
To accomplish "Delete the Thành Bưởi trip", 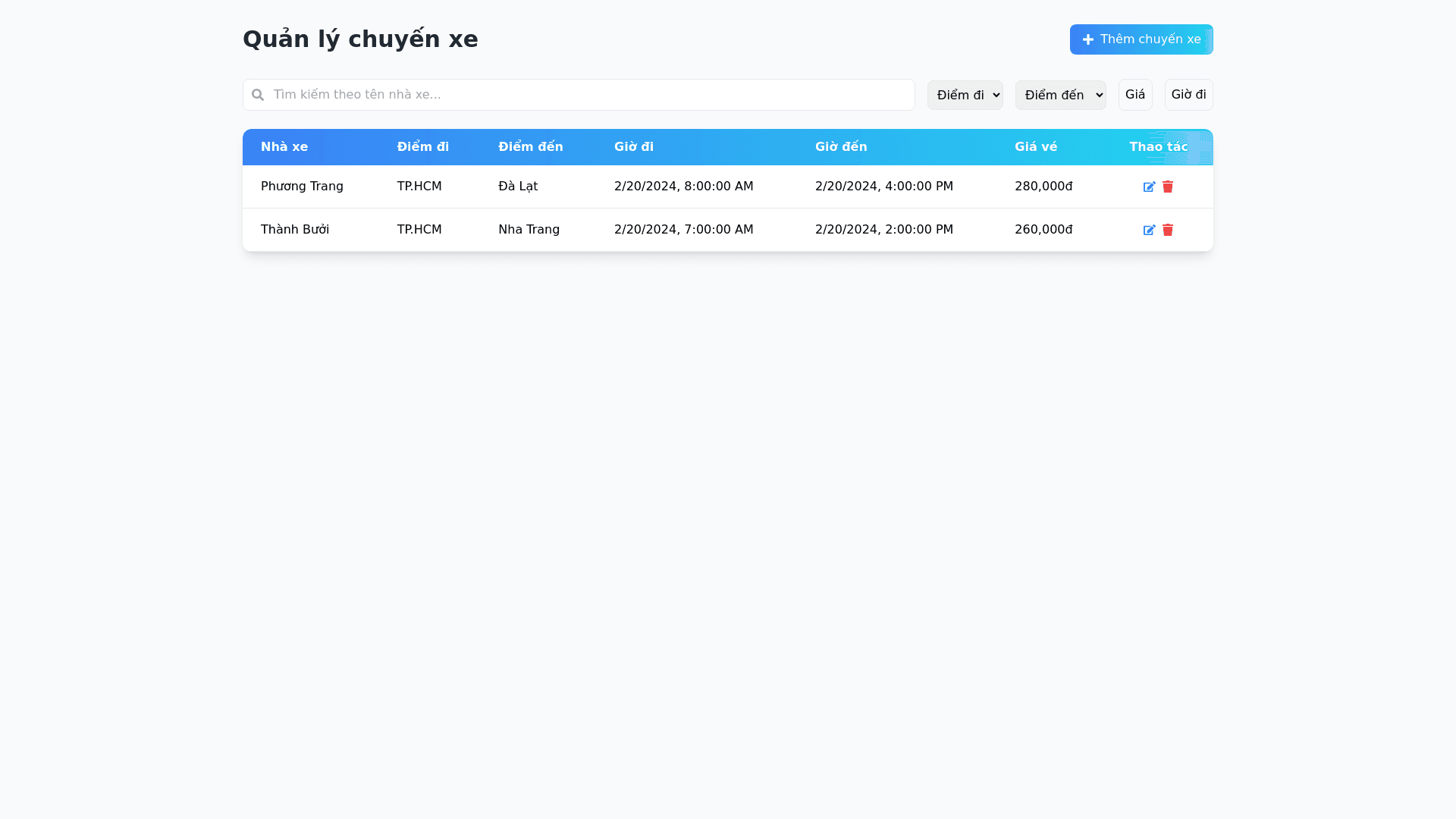I will click(1168, 230).
